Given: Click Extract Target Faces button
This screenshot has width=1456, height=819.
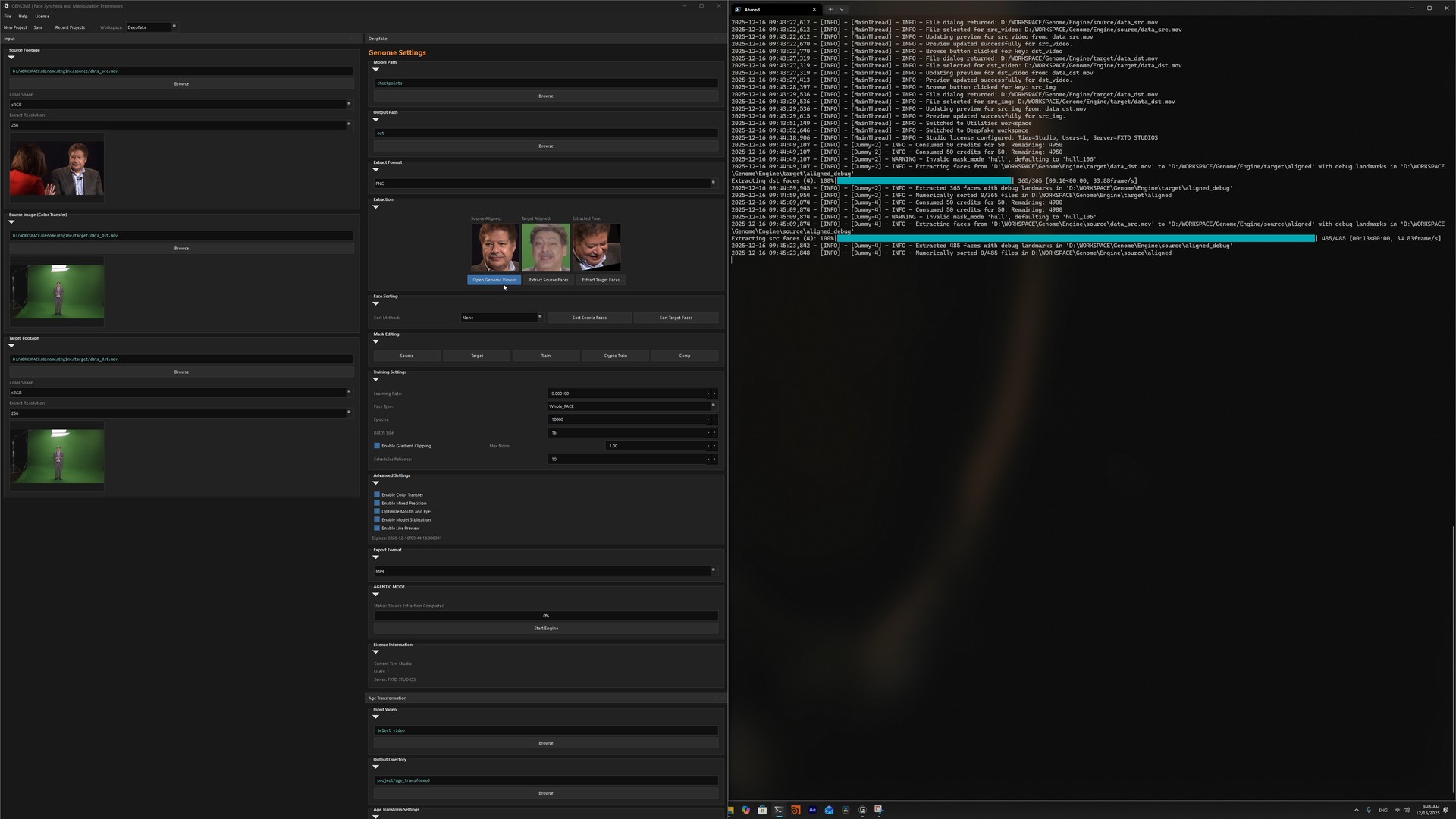Looking at the screenshot, I should (x=600, y=280).
